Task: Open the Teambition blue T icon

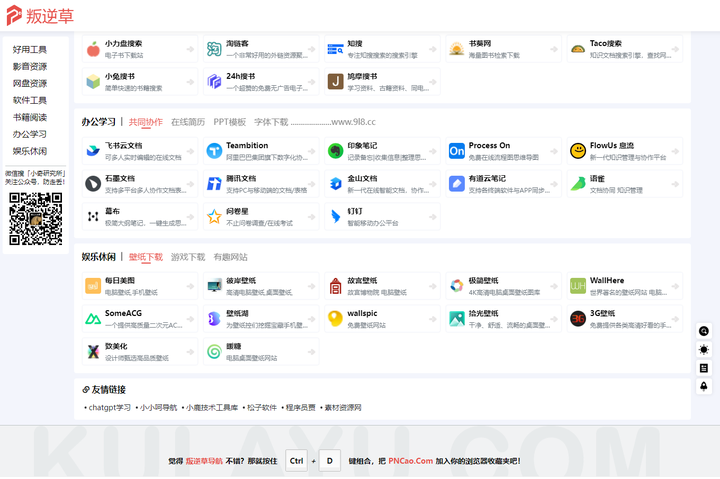Action: (214, 151)
